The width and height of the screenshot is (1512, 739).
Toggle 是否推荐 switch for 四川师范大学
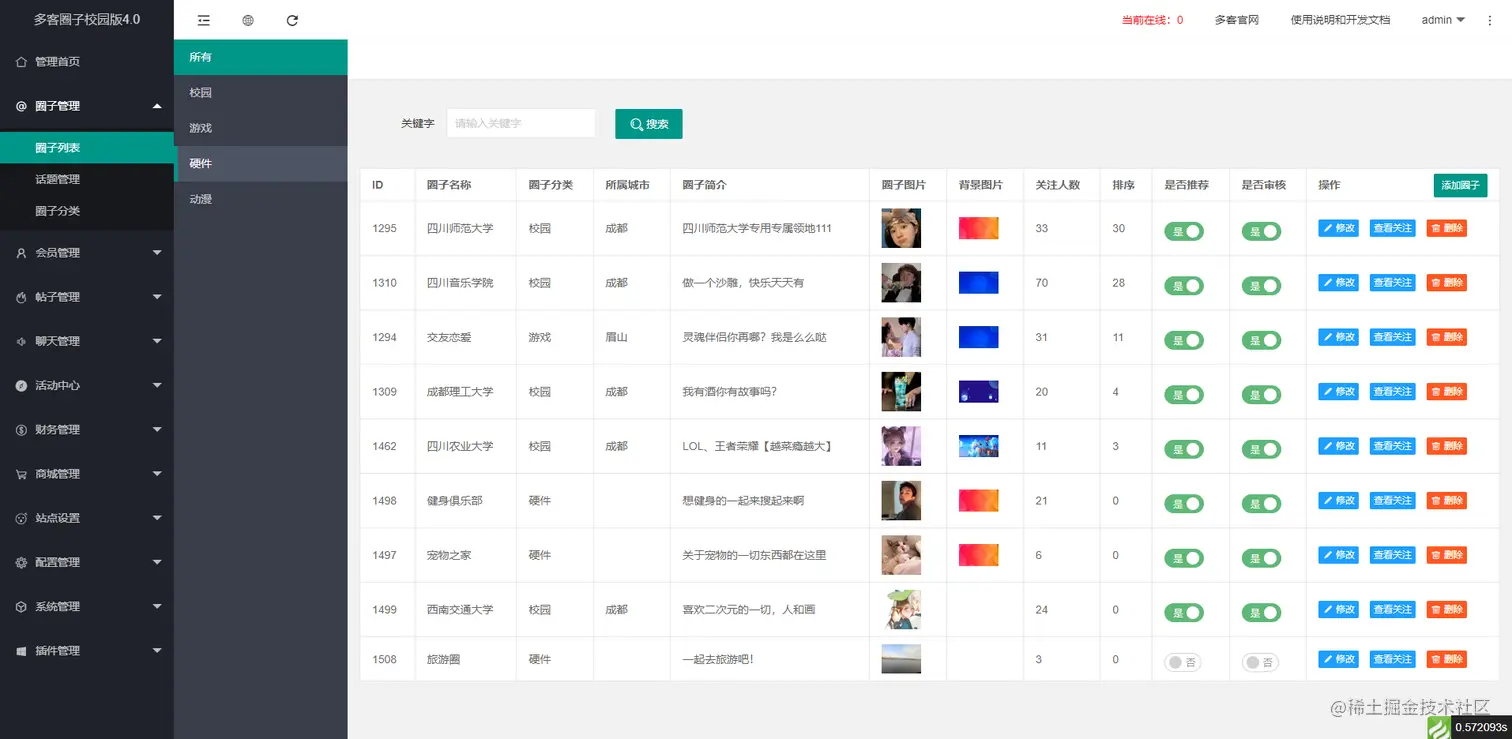pos(1184,231)
